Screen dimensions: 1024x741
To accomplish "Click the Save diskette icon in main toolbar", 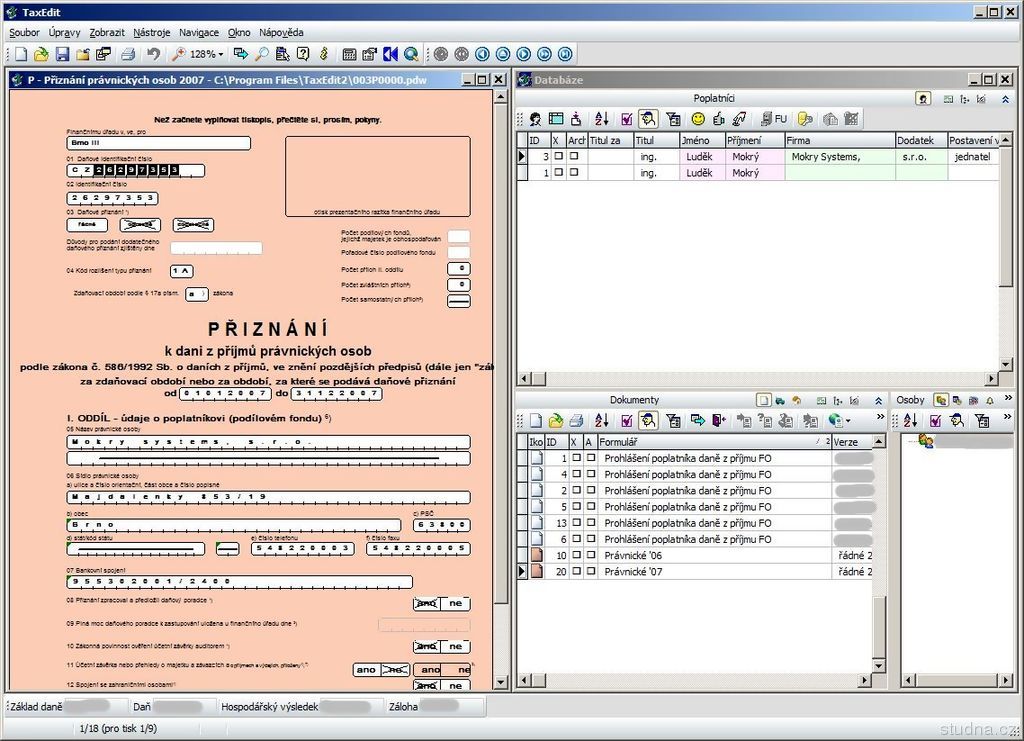I will (62, 54).
